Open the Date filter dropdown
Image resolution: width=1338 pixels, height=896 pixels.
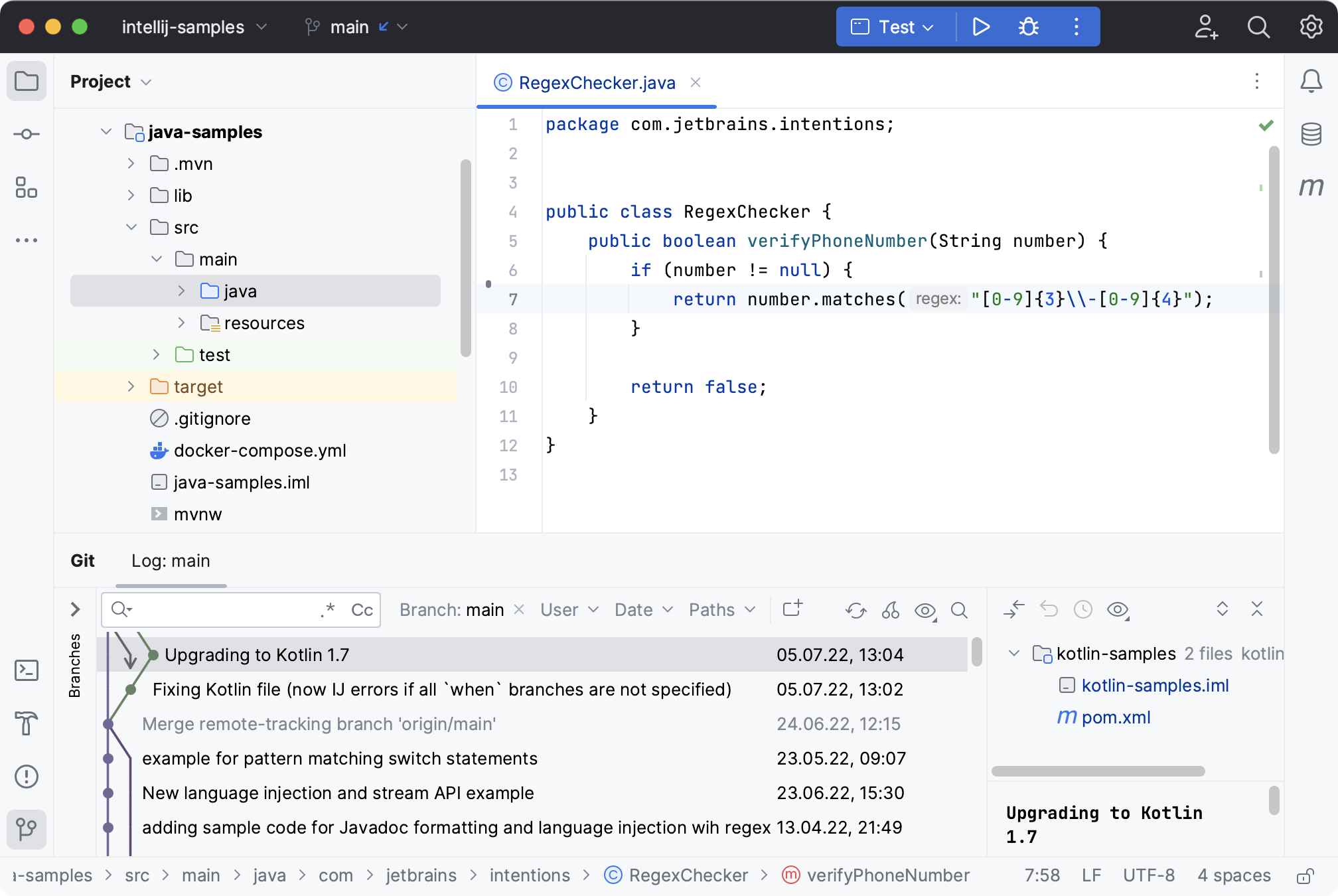pos(644,610)
